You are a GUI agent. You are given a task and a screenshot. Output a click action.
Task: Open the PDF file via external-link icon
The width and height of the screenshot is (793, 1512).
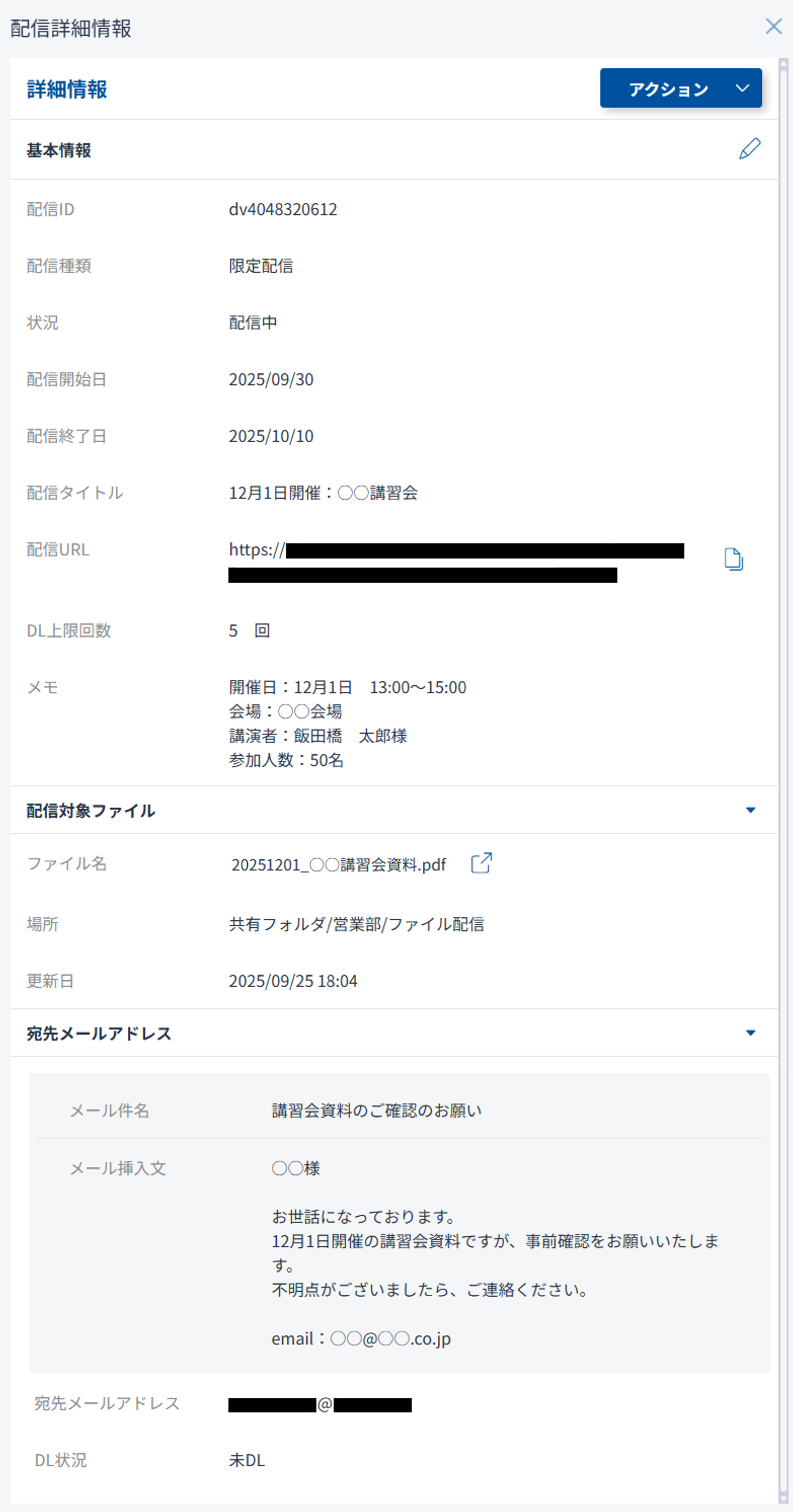[481, 863]
